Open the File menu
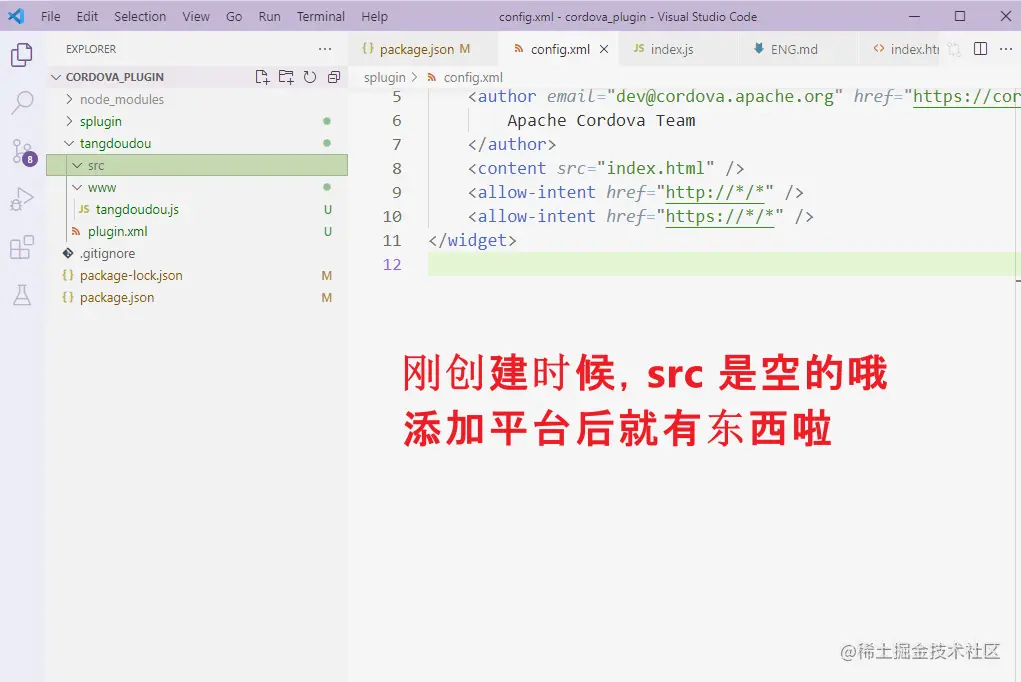 point(50,16)
